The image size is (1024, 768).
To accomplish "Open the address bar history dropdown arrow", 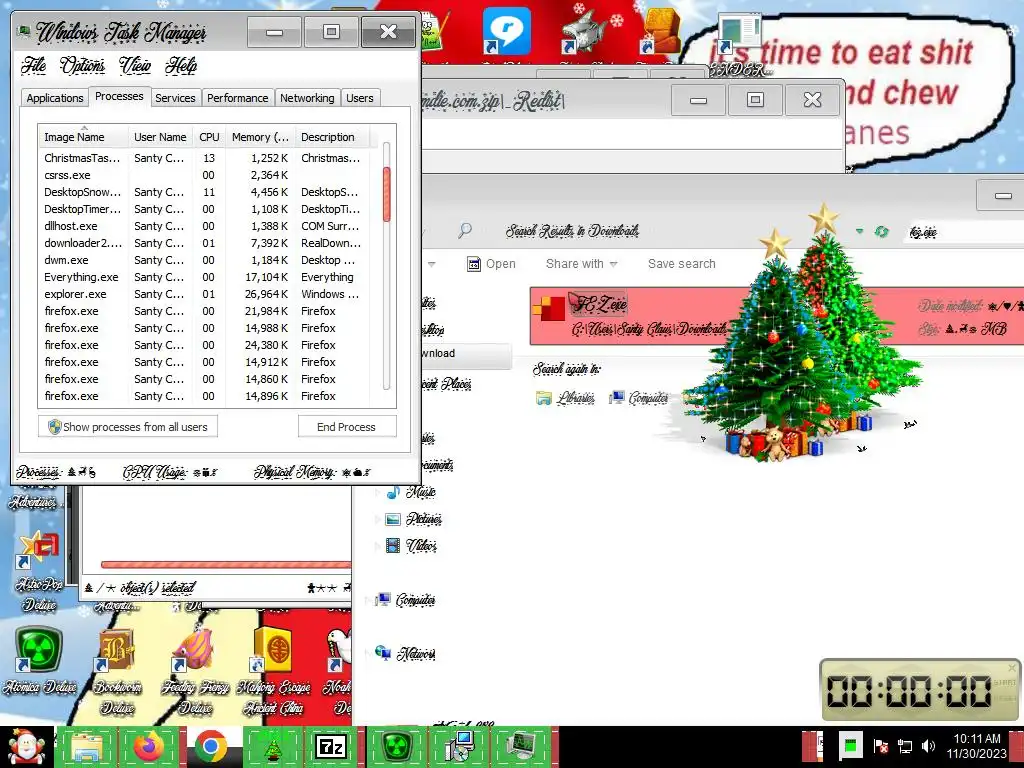I will point(859,231).
